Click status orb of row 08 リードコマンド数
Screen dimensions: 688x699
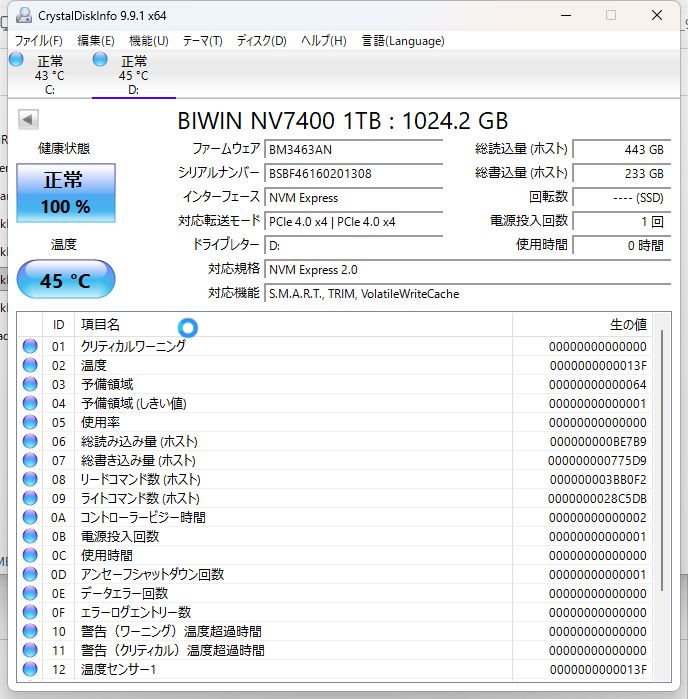(x=30, y=479)
